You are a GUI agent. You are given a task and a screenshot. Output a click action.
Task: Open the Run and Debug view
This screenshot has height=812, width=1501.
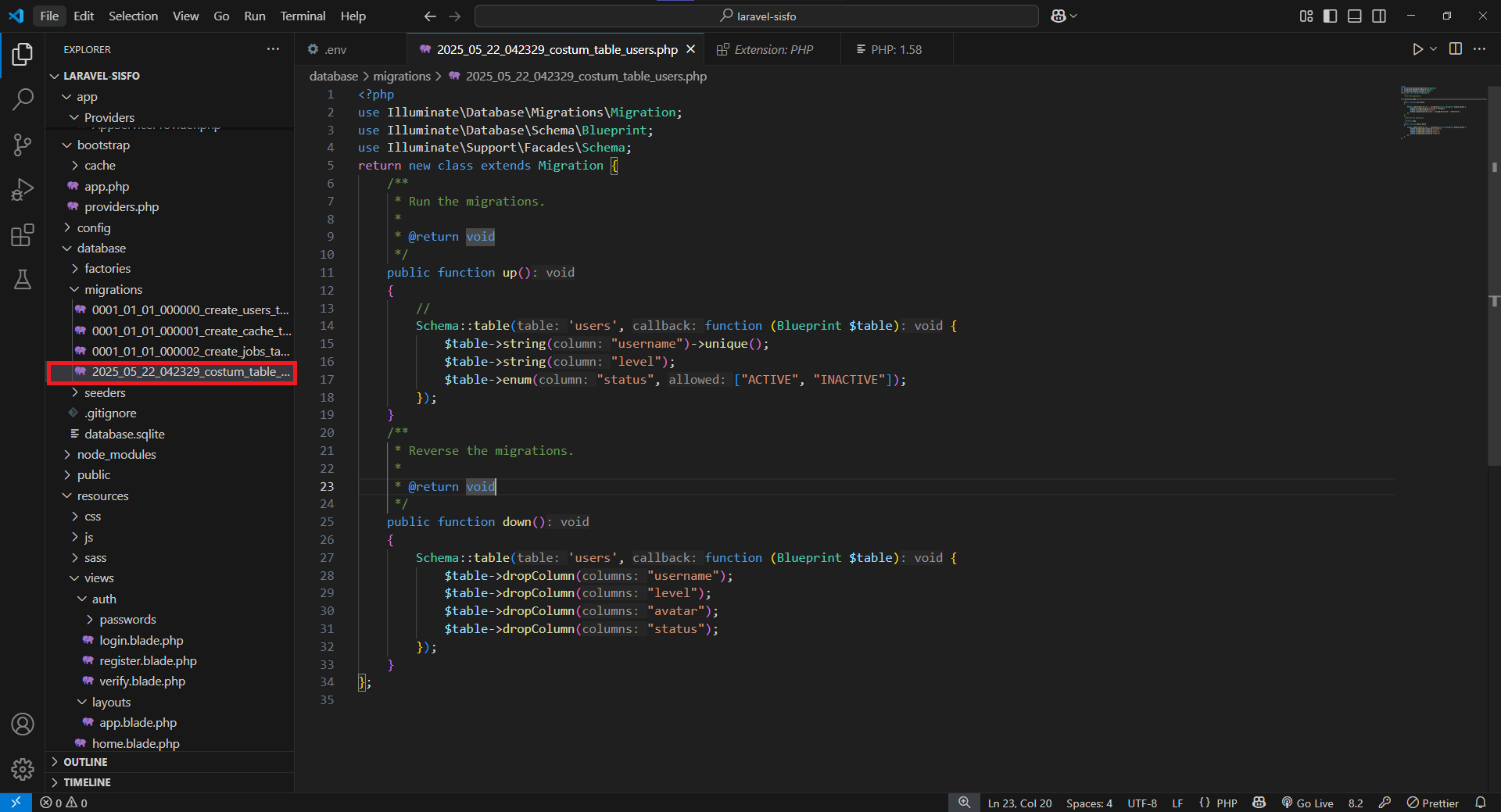[x=23, y=189]
